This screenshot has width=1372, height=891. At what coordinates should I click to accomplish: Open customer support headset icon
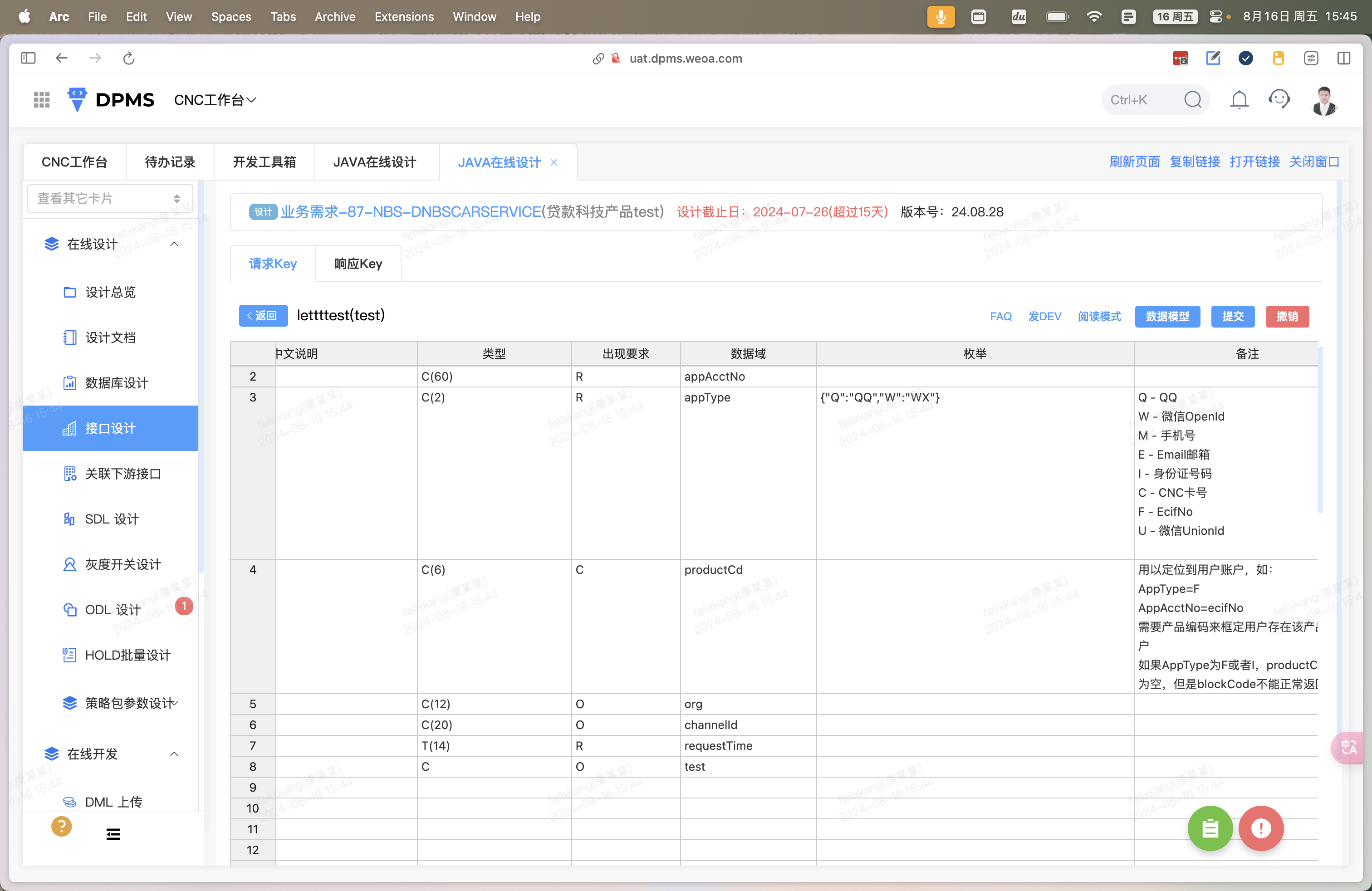(x=1279, y=100)
